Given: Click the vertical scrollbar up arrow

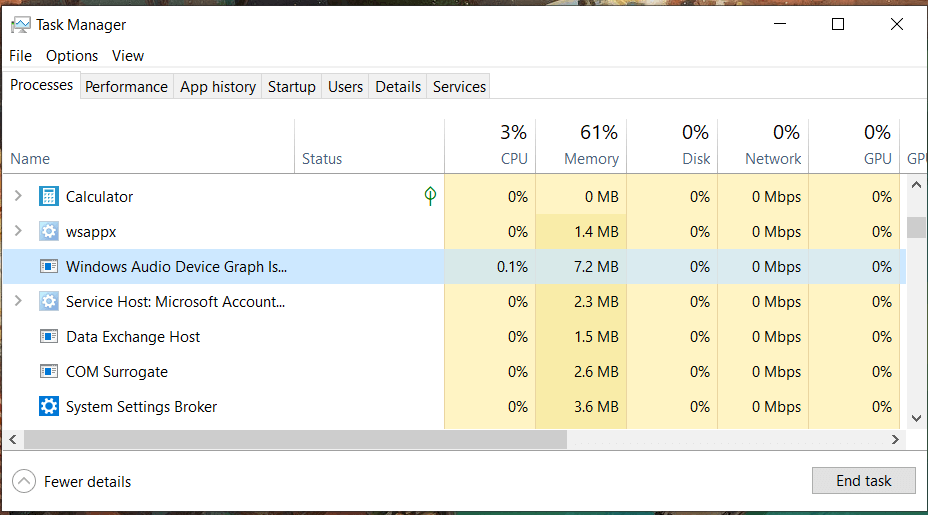Looking at the screenshot, I should (916, 185).
